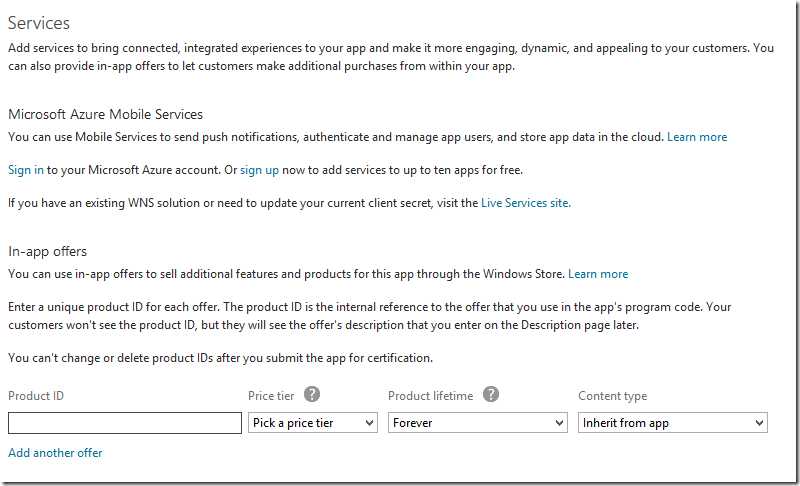Viewport: 800px width, 486px height.
Task: Click the 'Add another offer' link
Action: coord(55,453)
